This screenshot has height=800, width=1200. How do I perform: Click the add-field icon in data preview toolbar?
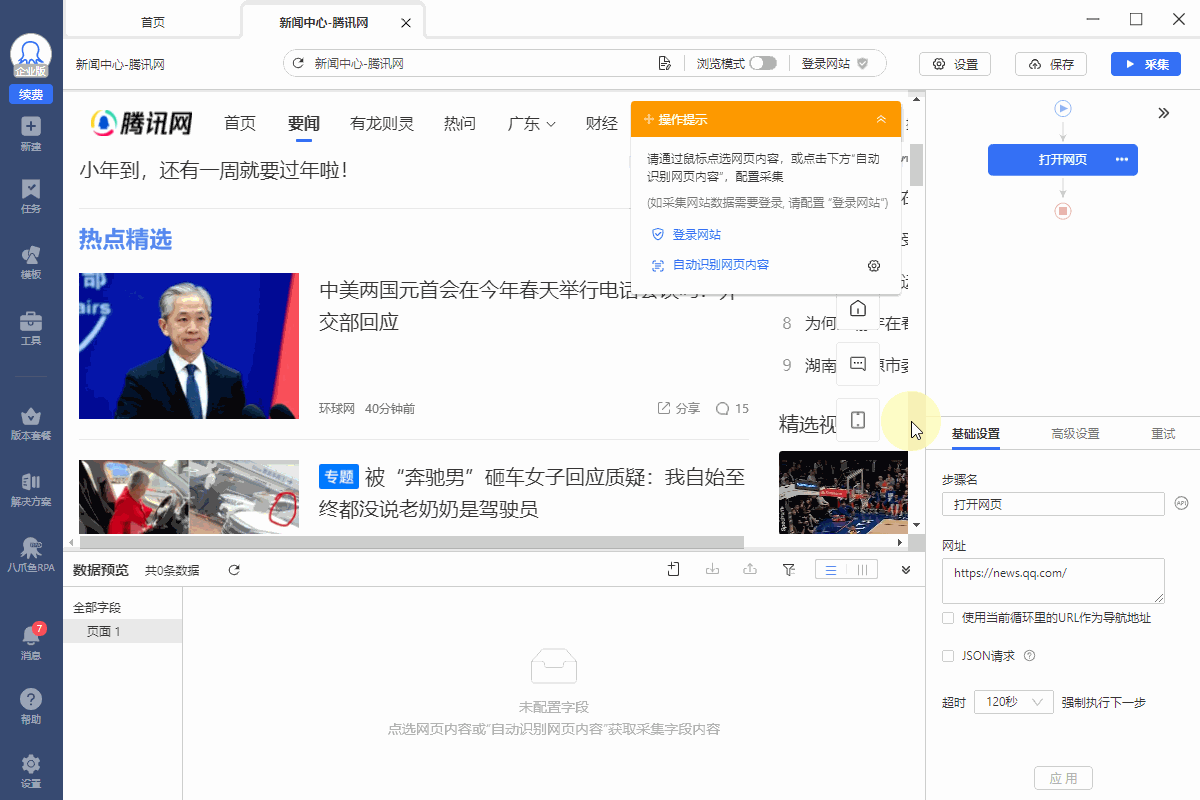click(x=674, y=570)
